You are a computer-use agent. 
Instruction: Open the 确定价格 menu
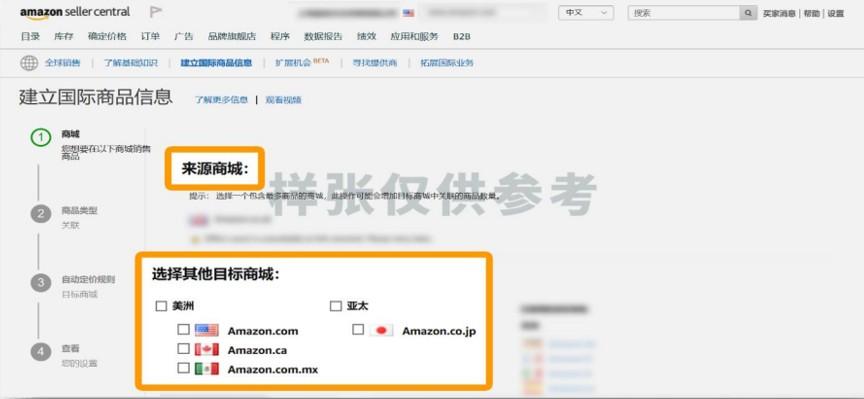[107, 36]
